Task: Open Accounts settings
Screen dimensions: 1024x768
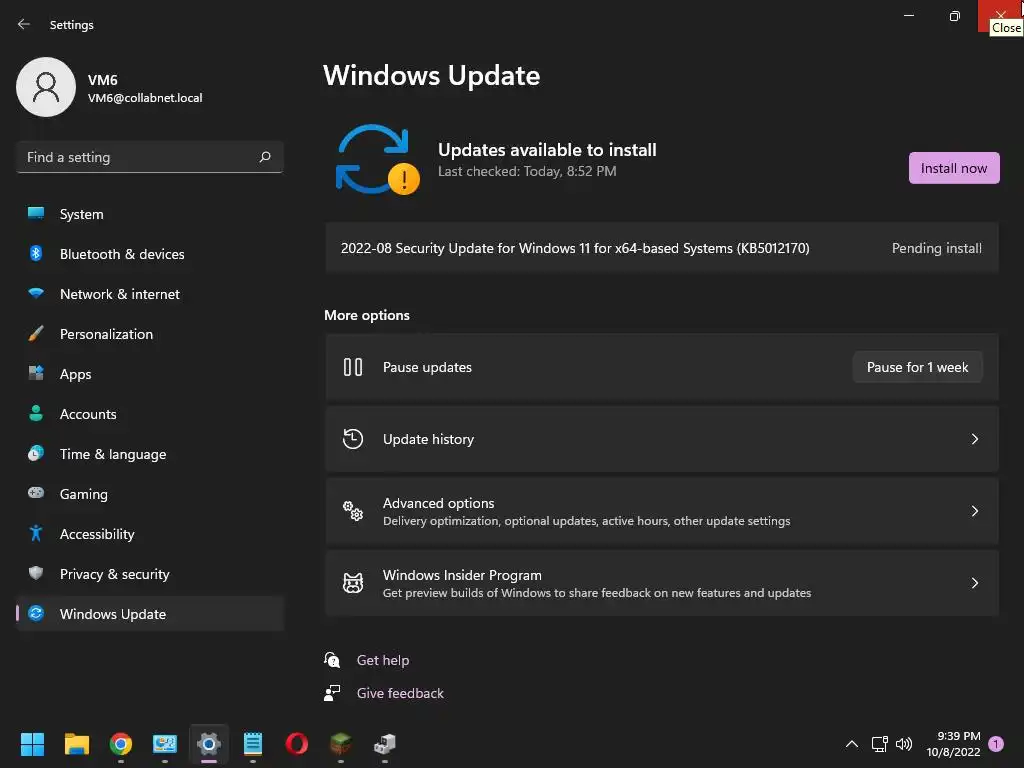Action: [x=150, y=414]
